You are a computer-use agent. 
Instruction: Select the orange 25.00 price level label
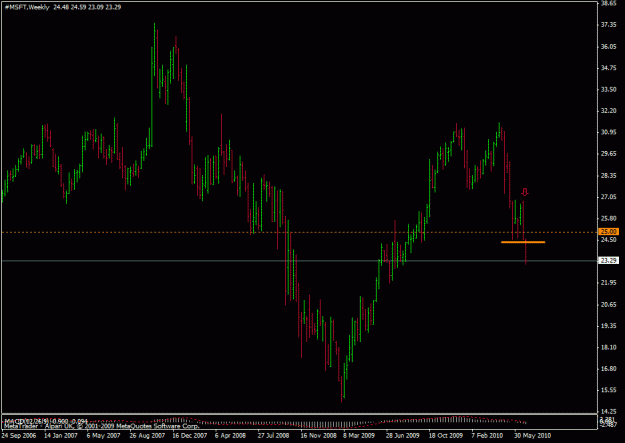[x=608, y=232]
